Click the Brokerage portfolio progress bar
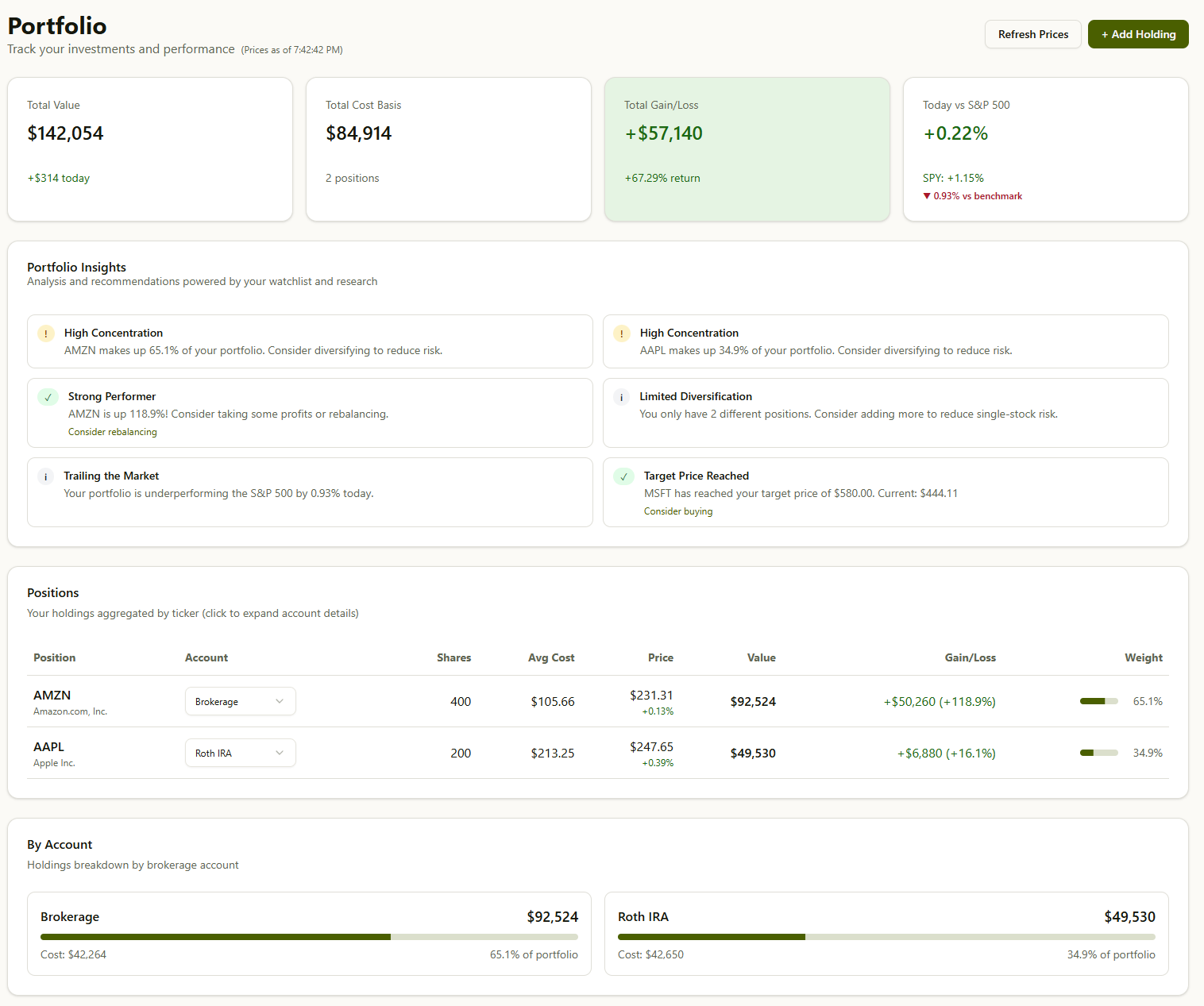Screen dimensions: 1204x1006 [309, 936]
